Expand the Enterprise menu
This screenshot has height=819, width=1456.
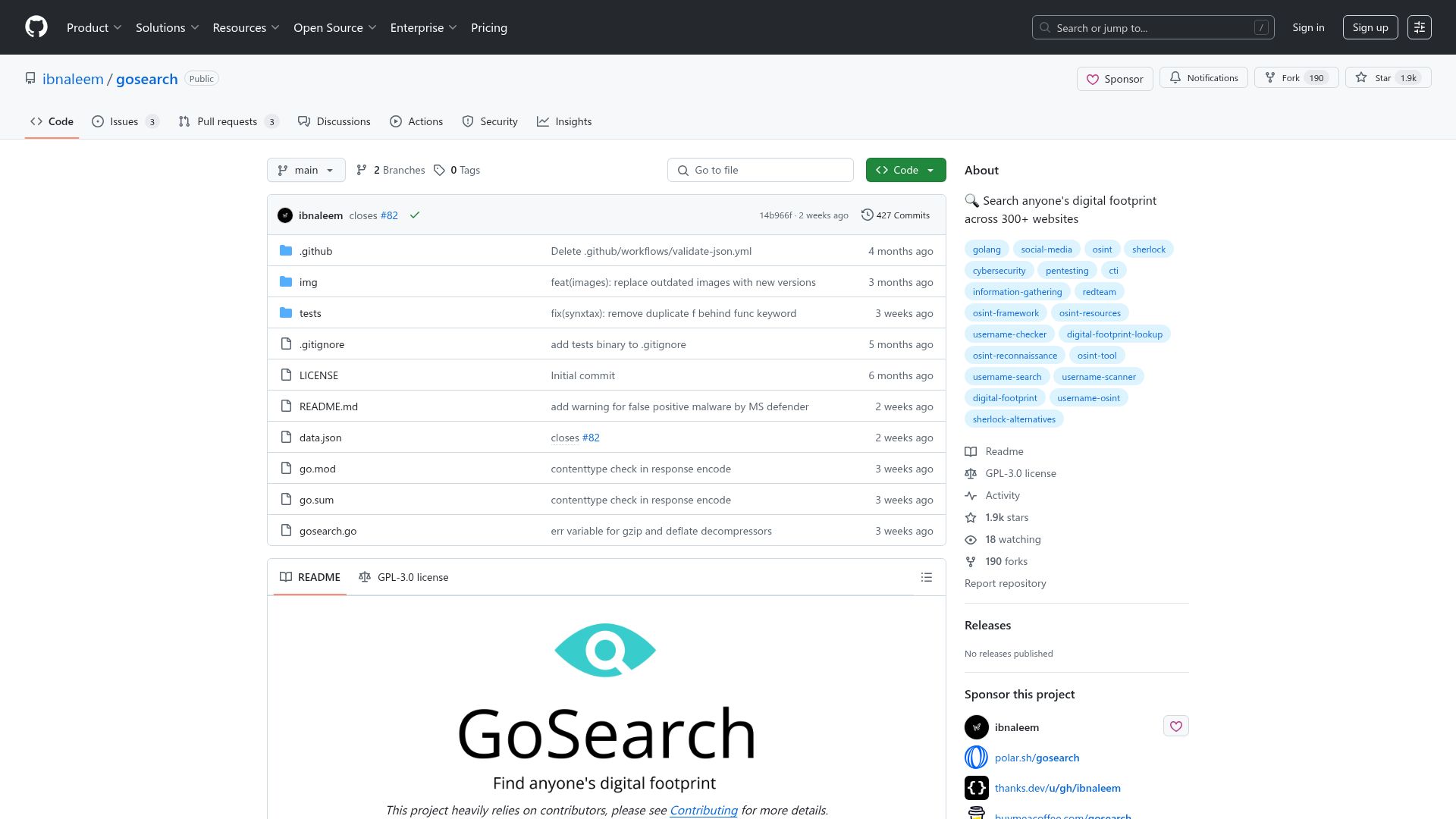click(x=423, y=27)
